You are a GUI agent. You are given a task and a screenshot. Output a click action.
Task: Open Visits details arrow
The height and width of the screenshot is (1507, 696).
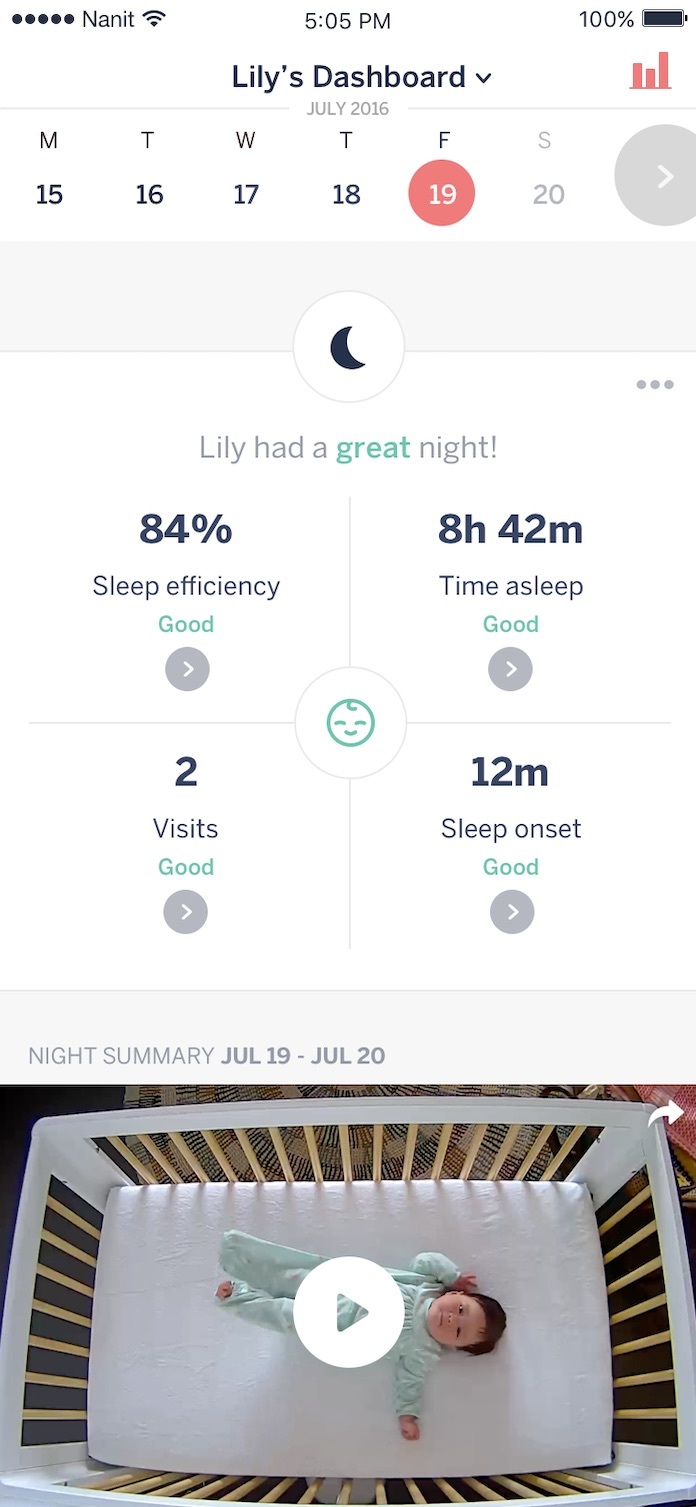186,912
